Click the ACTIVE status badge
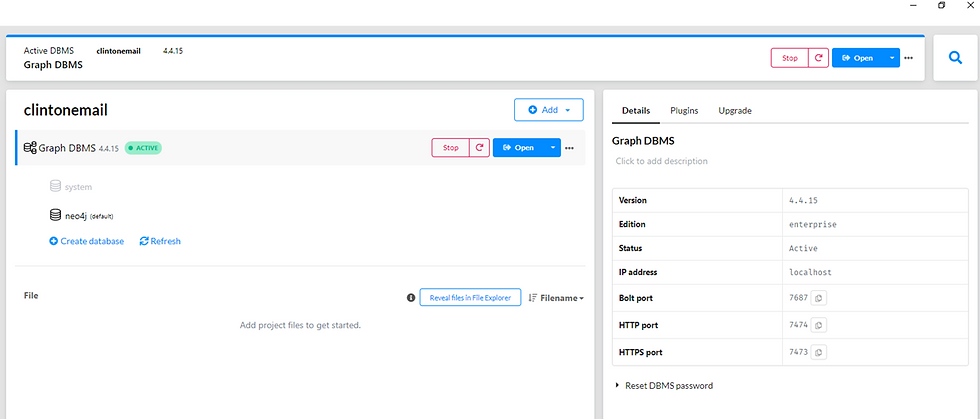 pyautogui.click(x=143, y=148)
